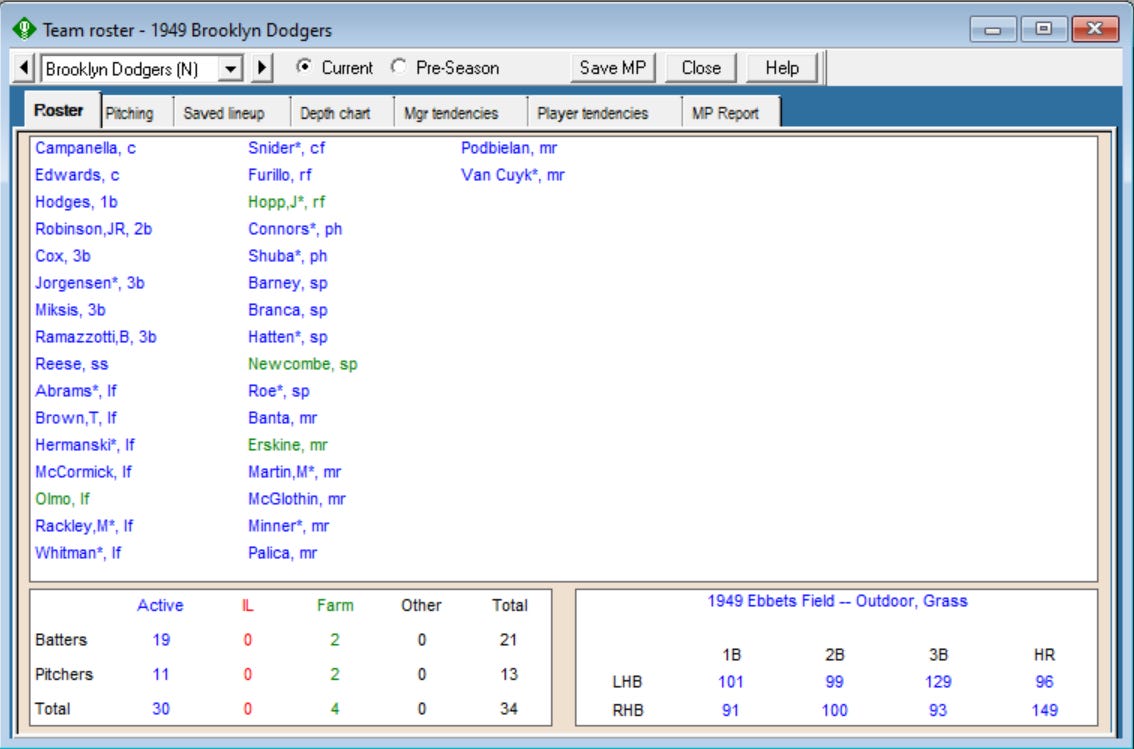Image resolution: width=1134 pixels, height=749 pixels.
Task: Open the Saved lineup tab
Action: tap(224, 114)
